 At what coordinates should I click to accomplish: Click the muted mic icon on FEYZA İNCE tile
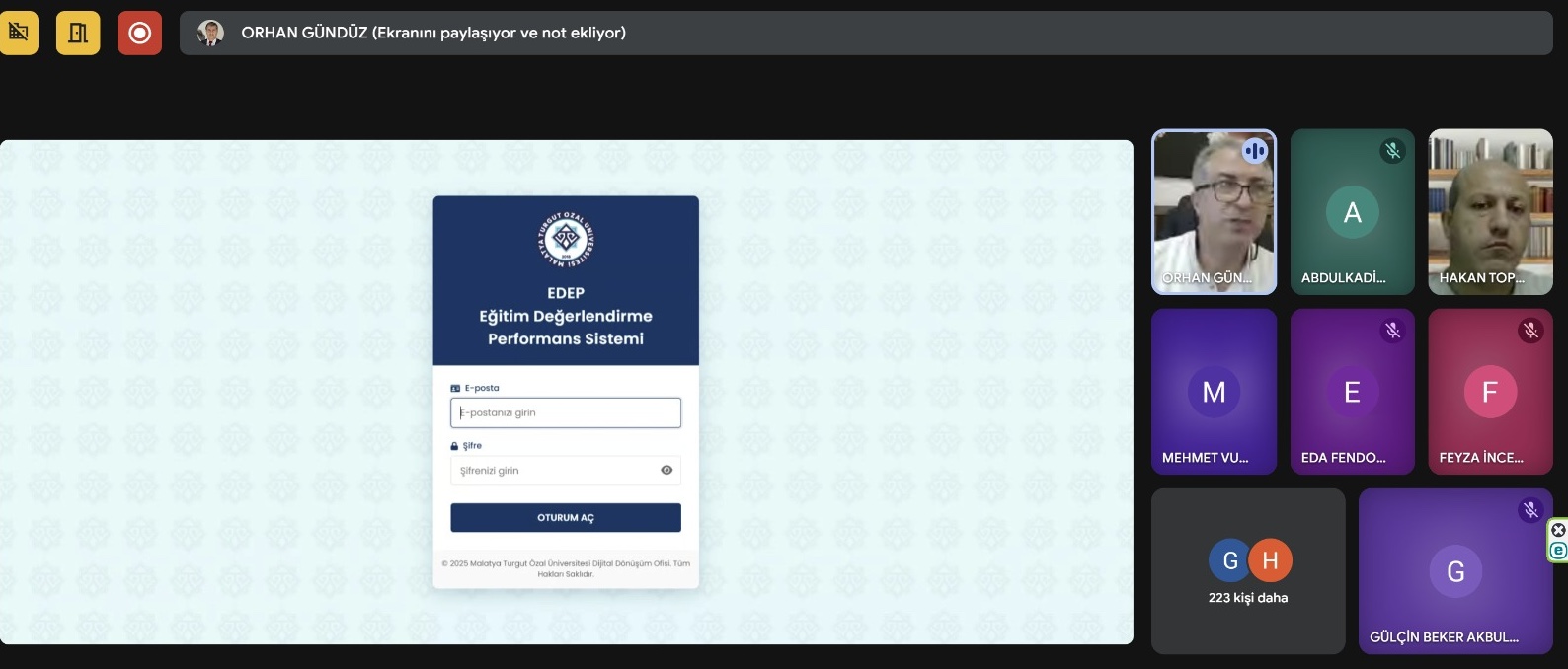click(x=1530, y=331)
